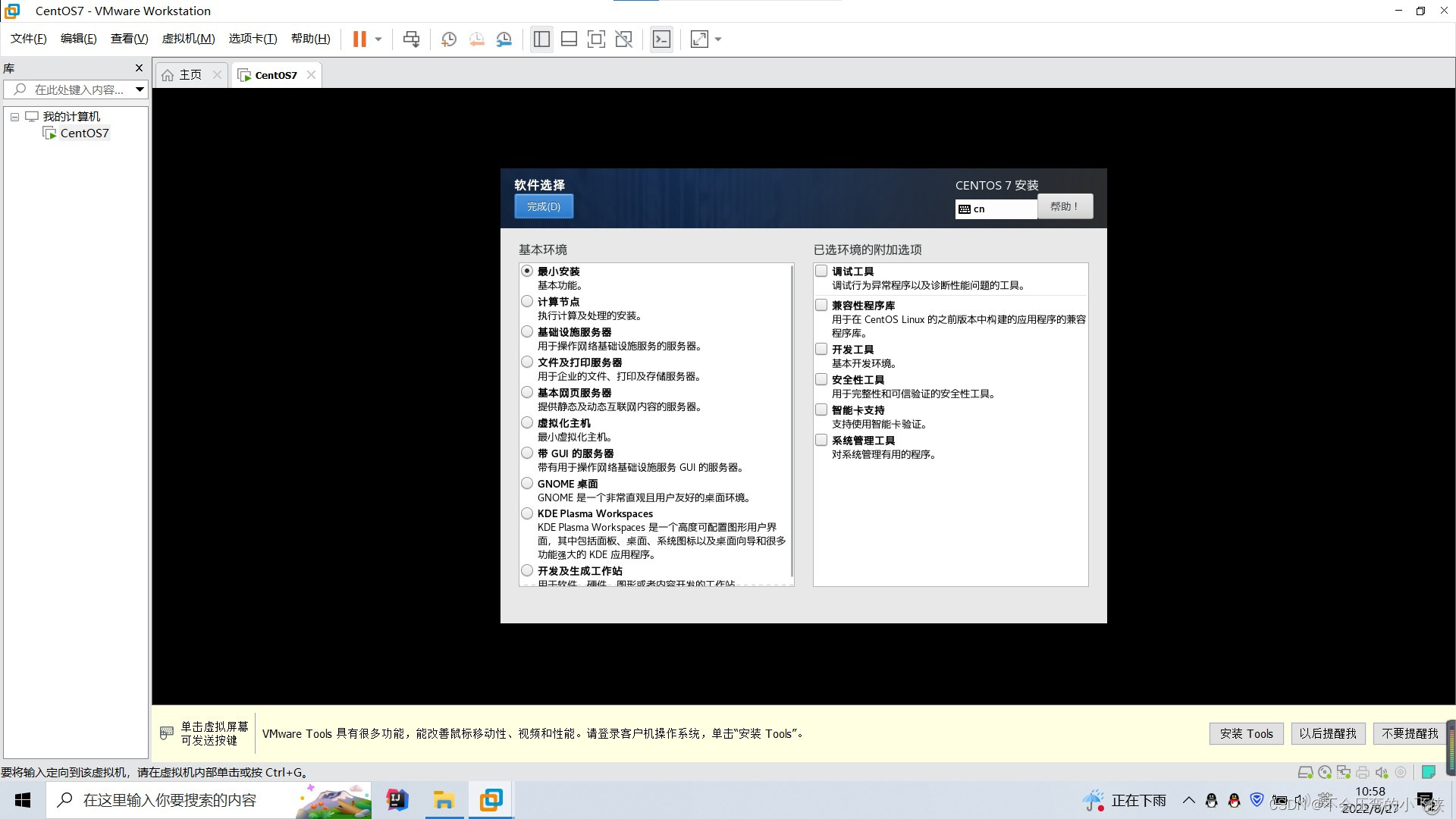Send Ctrl+Alt+Del to the virtual machine

411,39
